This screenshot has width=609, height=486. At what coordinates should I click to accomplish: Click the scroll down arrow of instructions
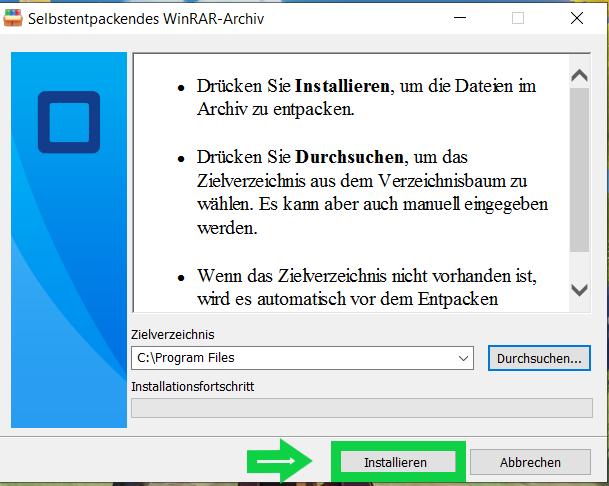pos(579,290)
